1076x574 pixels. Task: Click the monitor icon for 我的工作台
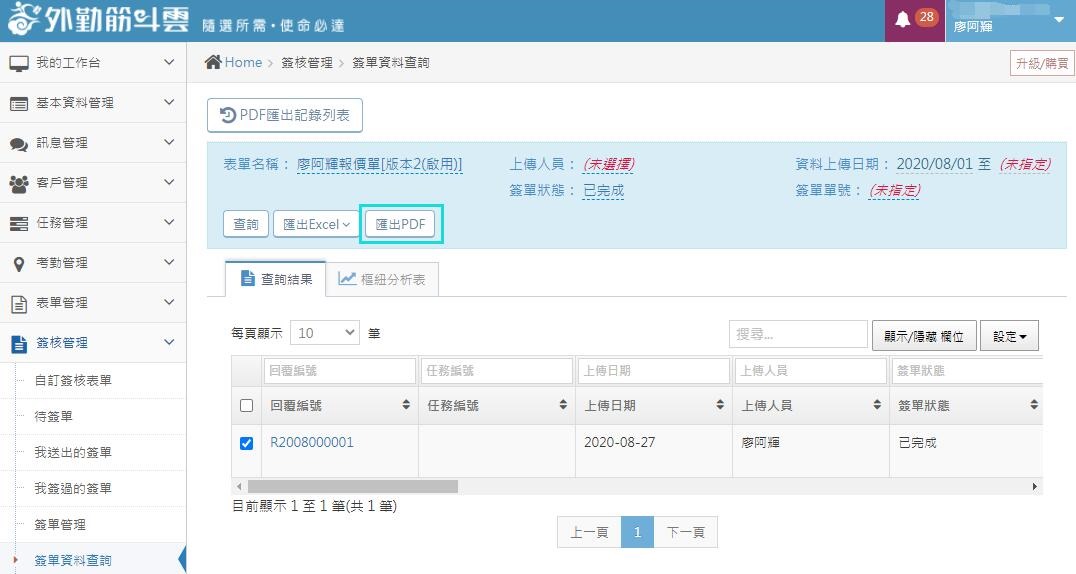[19, 63]
